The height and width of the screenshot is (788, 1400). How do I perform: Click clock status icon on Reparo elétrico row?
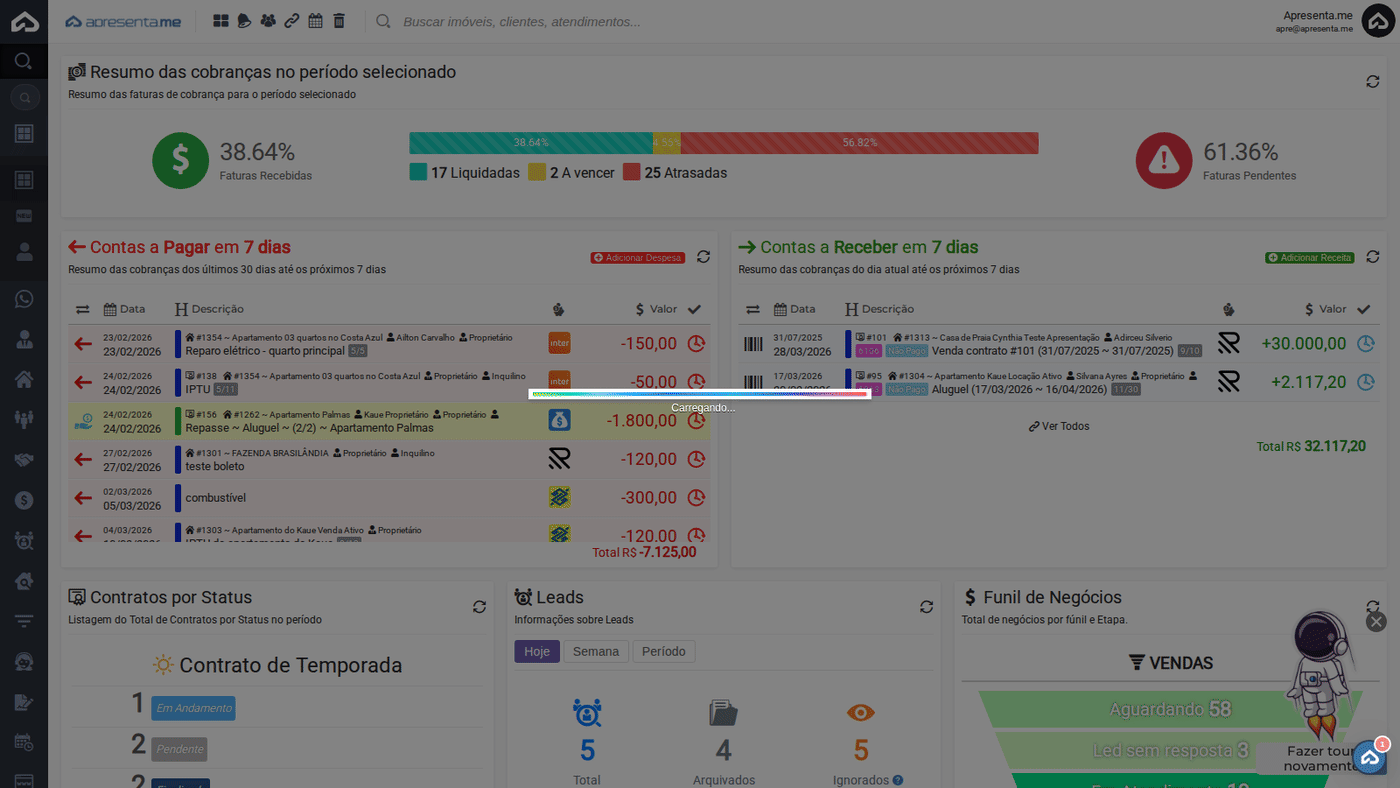pyautogui.click(x=696, y=343)
